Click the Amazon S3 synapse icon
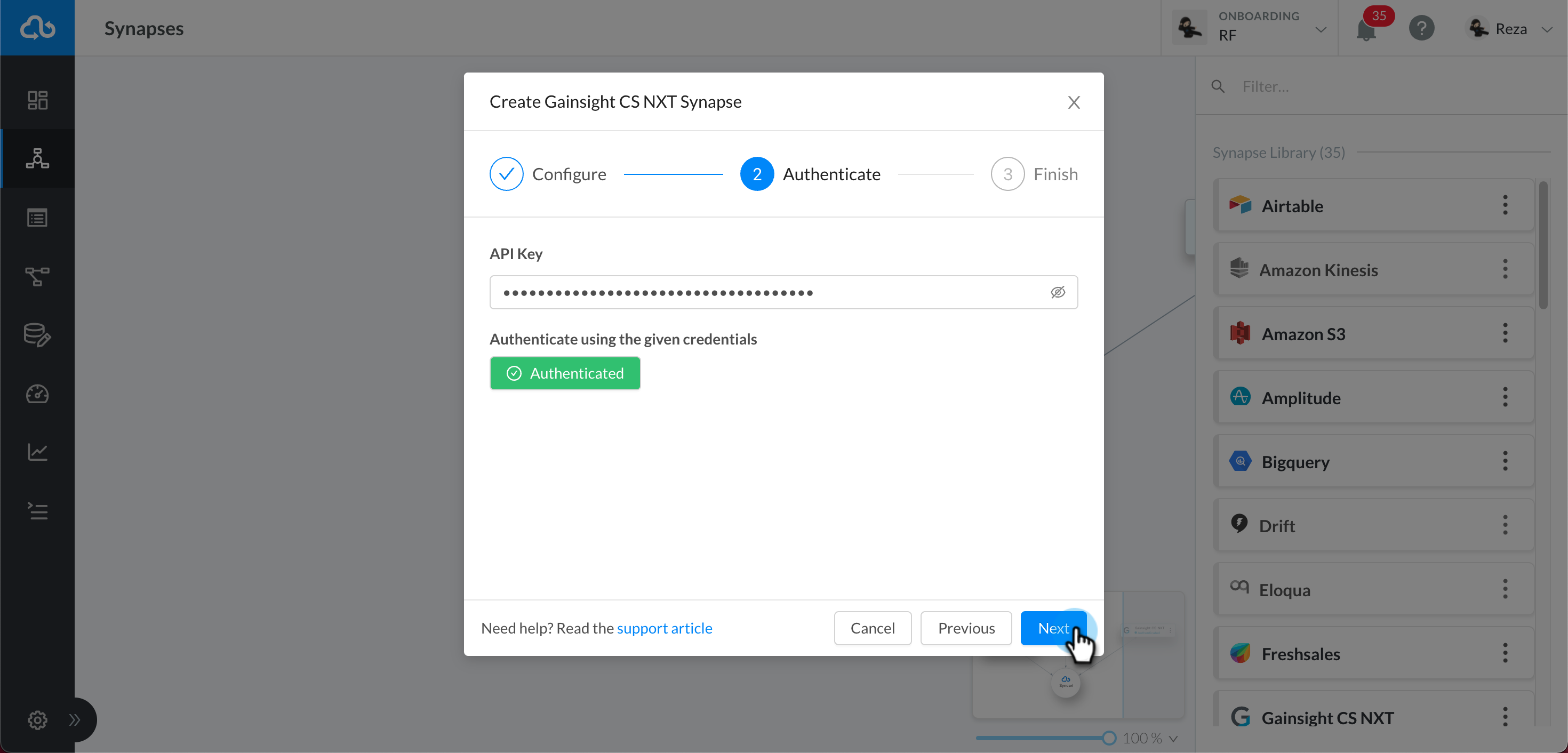Screen dimensions: 1568x753 pyautogui.click(x=1239, y=332)
